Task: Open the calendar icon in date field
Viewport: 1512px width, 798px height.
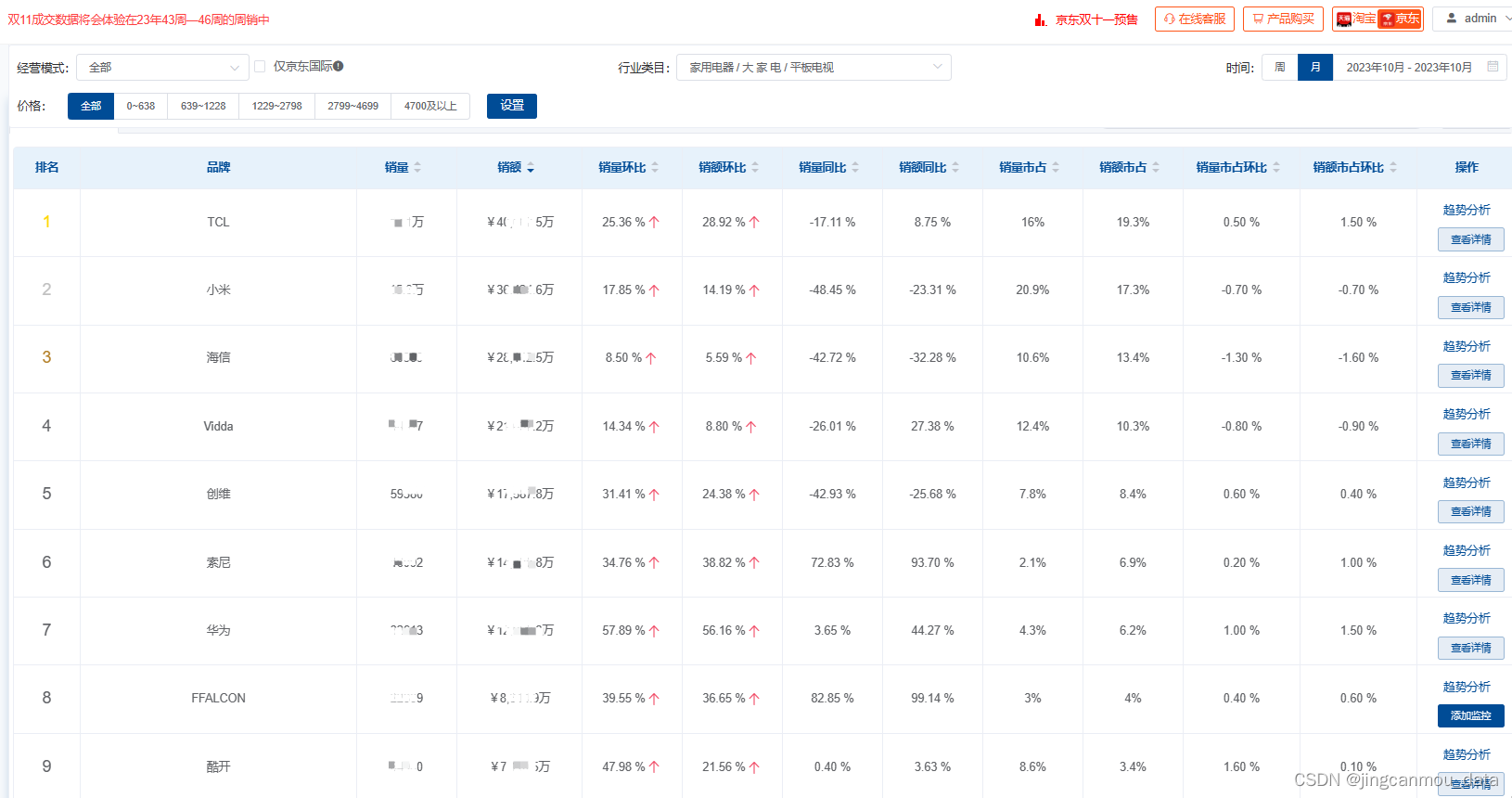Action: pyautogui.click(x=1493, y=67)
